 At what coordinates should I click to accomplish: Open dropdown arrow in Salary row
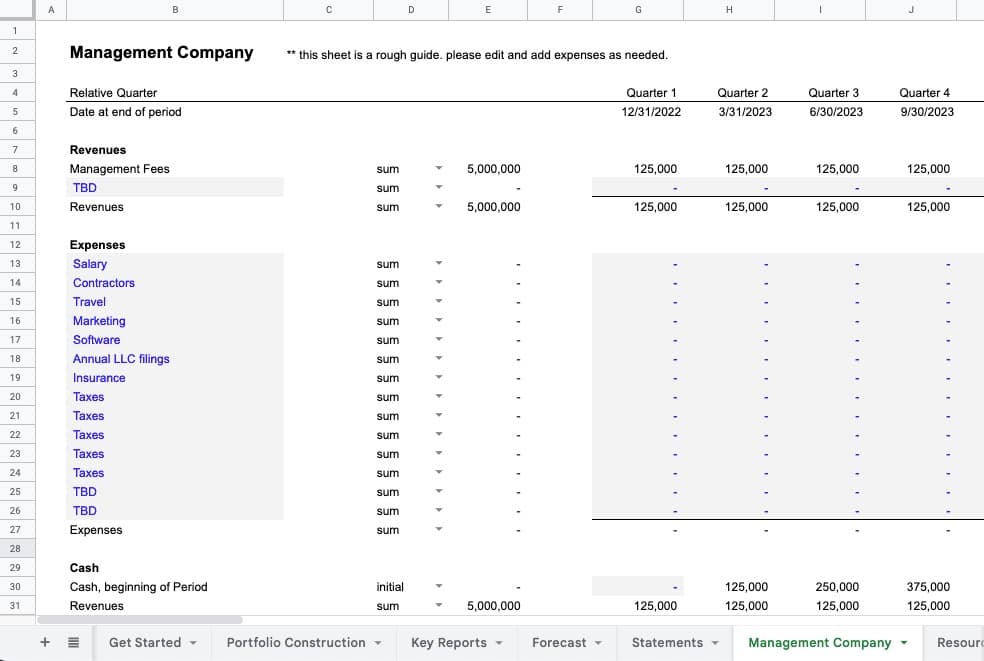pyautogui.click(x=438, y=264)
